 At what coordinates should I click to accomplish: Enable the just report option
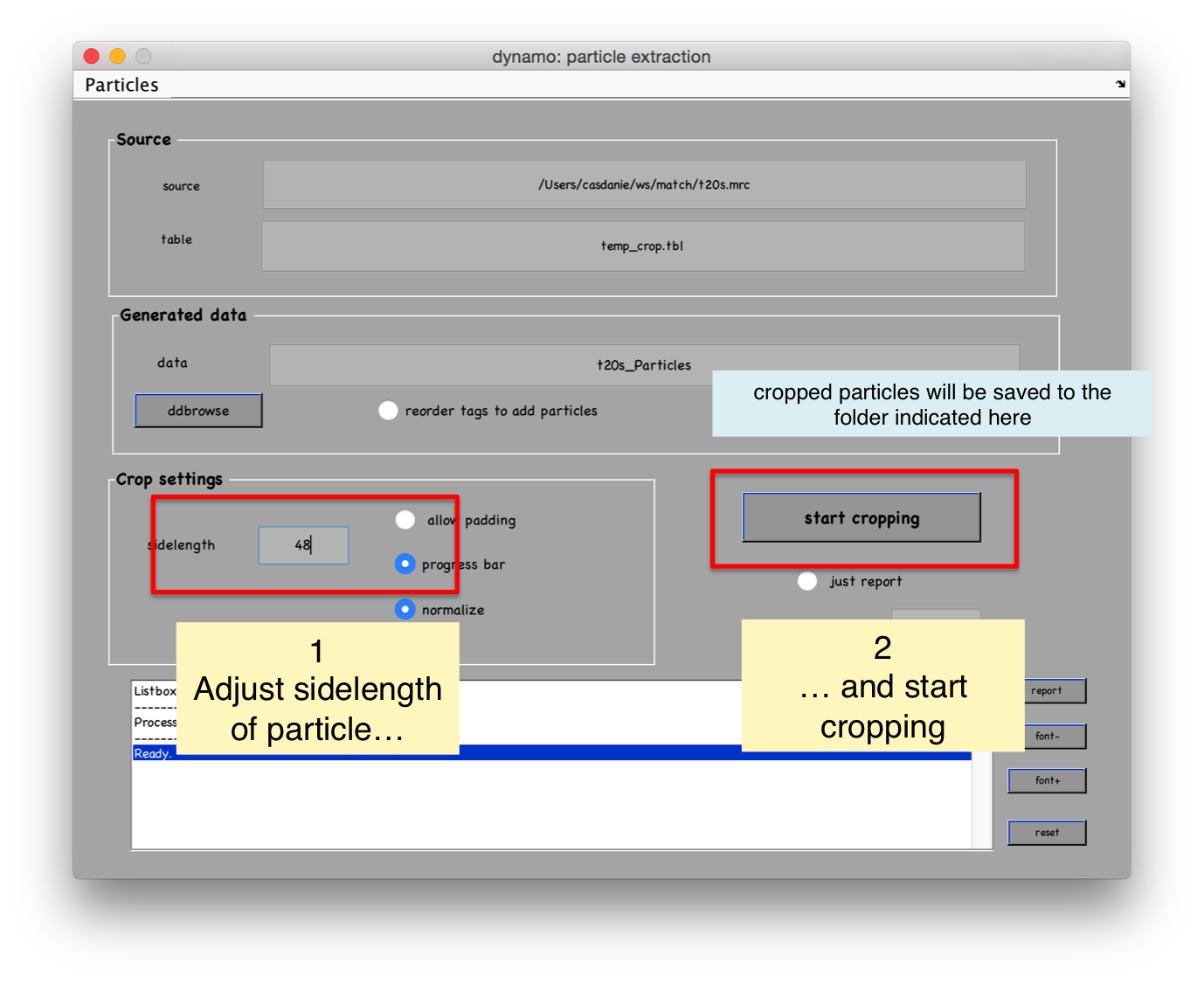[x=807, y=581]
